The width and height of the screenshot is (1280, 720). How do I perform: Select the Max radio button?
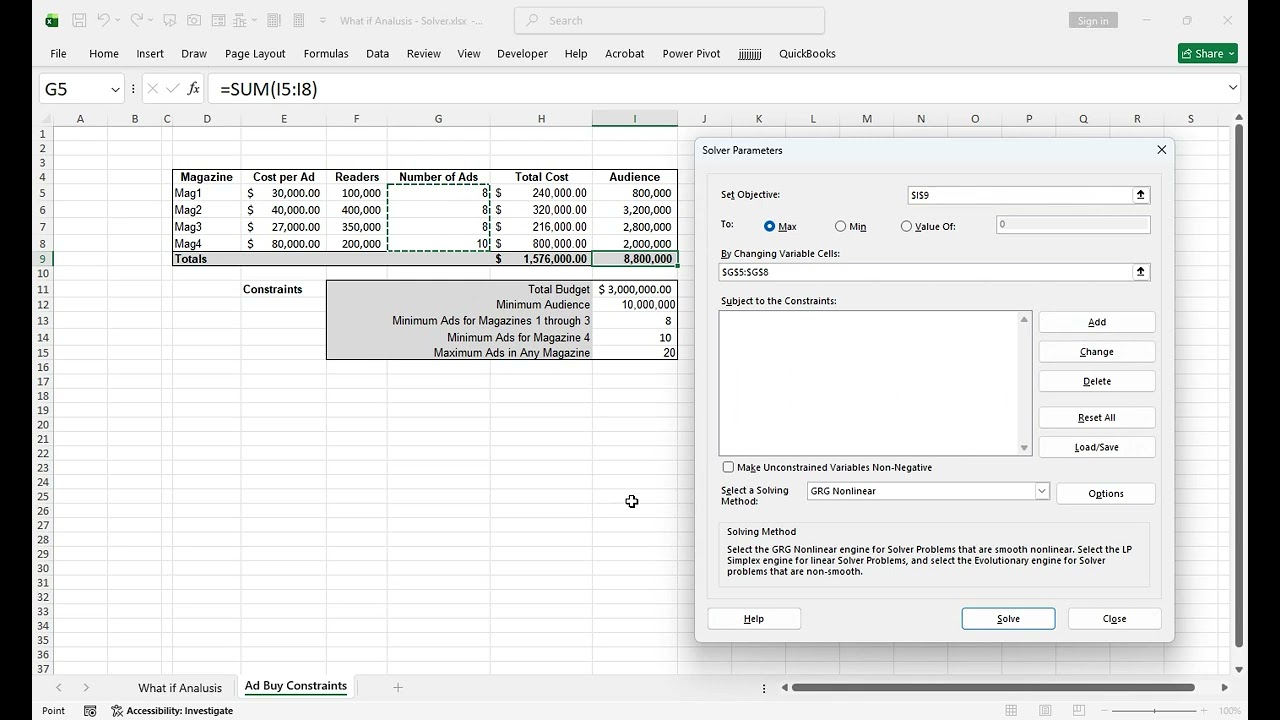click(770, 227)
